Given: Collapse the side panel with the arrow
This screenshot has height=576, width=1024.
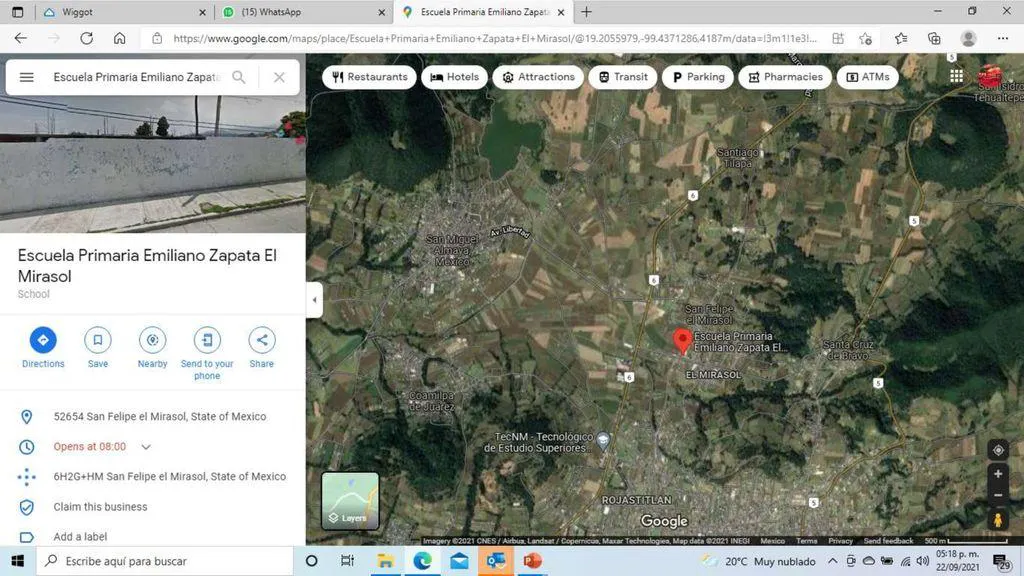Looking at the screenshot, I should click(x=314, y=300).
